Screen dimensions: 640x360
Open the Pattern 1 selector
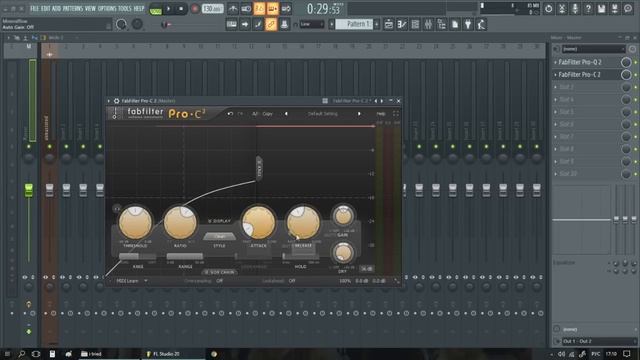click(354, 24)
